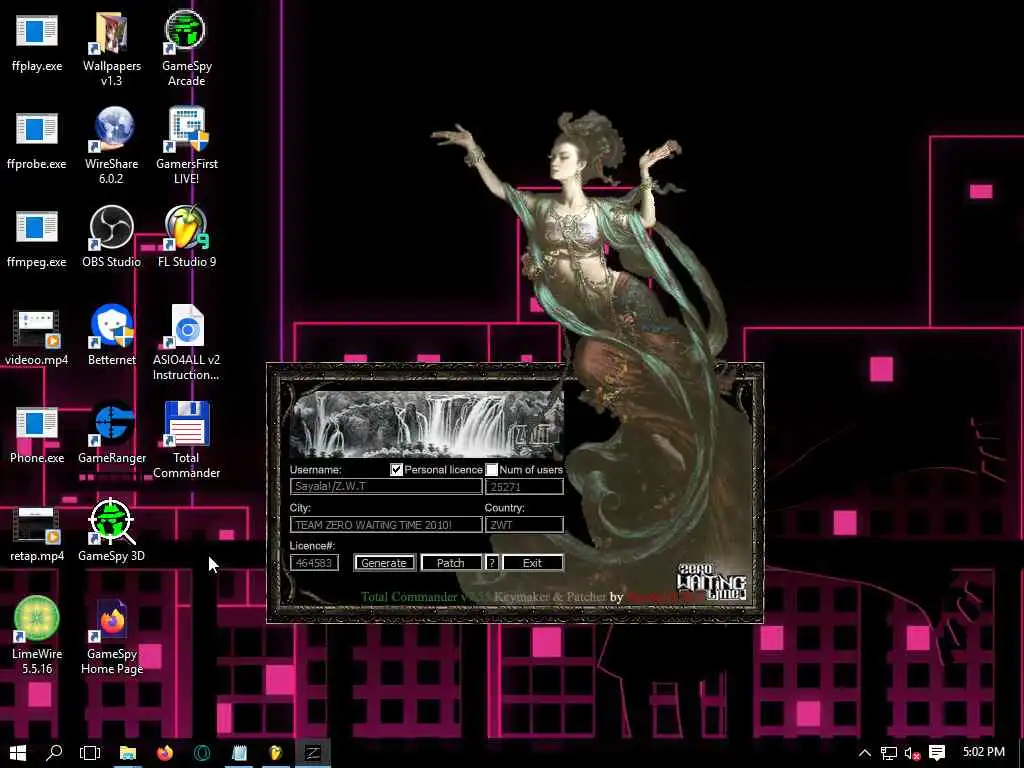Select the ffmpeg.exe desktop icon
Screen dimensions: 1024x768
point(37,237)
